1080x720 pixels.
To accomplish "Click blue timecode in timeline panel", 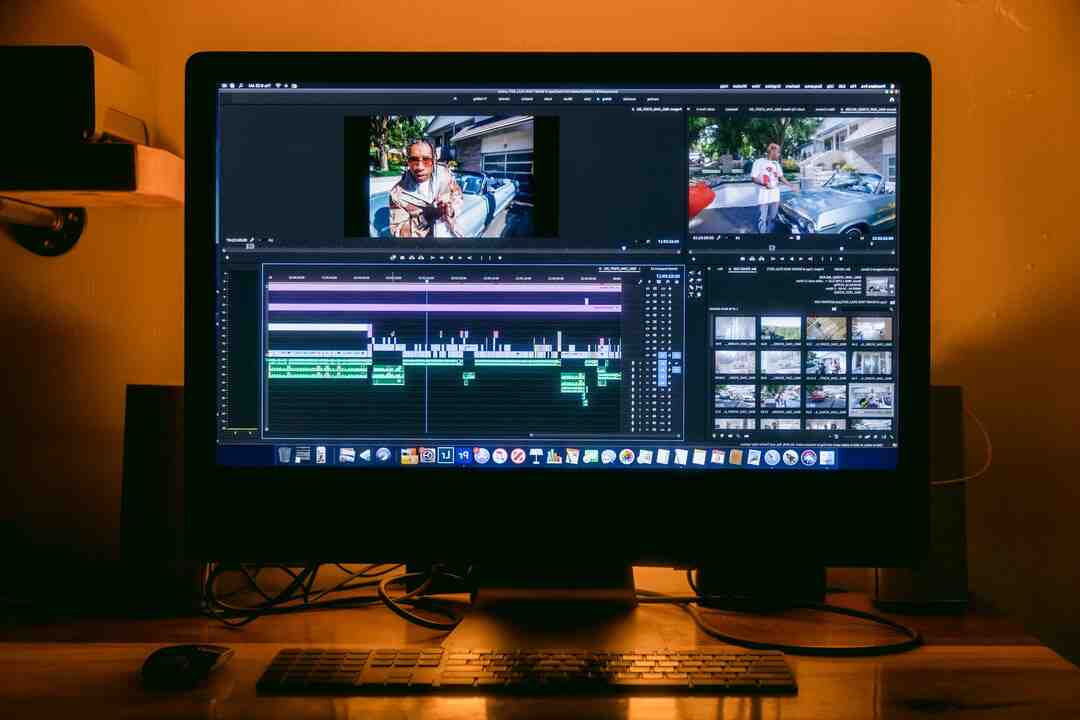I will click(669, 276).
